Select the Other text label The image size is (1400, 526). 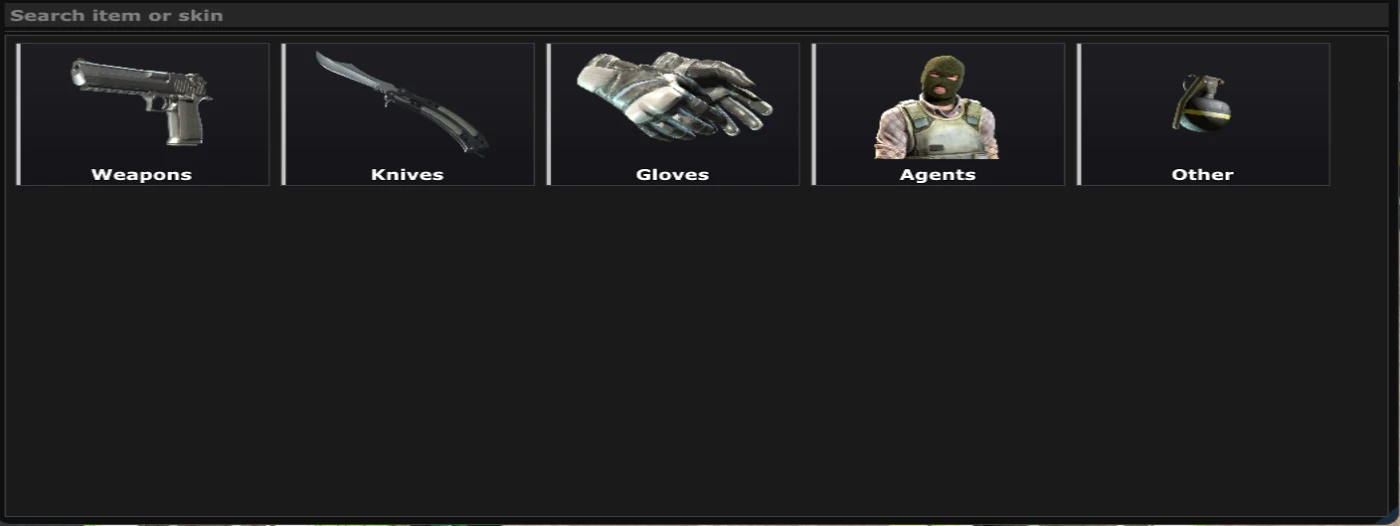pos(1202,174)
